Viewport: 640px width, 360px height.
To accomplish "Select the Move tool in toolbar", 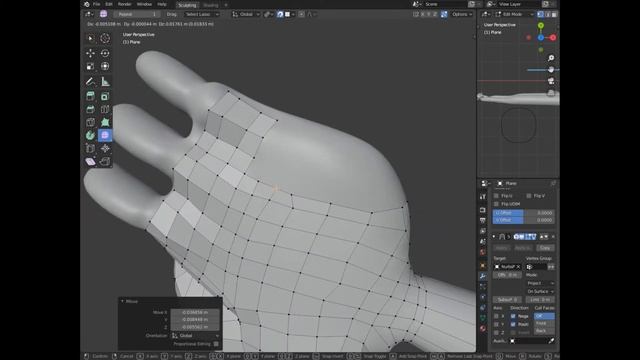I will tap(90, 53).
